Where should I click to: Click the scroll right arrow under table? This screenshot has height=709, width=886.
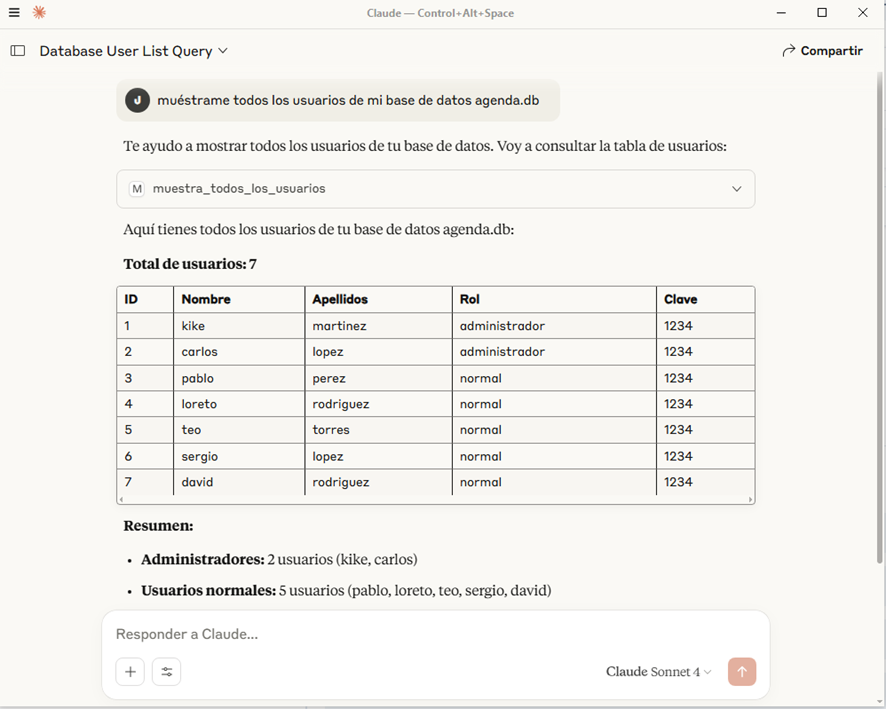tap(751, 499)
